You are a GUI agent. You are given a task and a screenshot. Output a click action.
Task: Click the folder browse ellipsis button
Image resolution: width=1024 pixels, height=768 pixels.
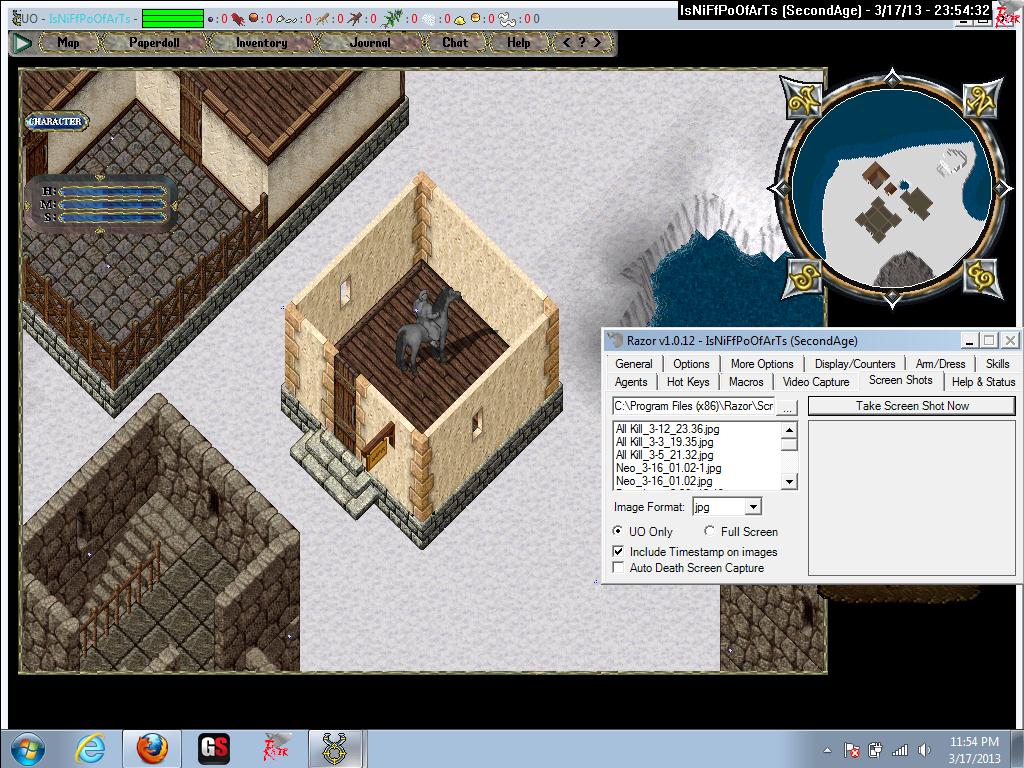click(x=787, y=406)
